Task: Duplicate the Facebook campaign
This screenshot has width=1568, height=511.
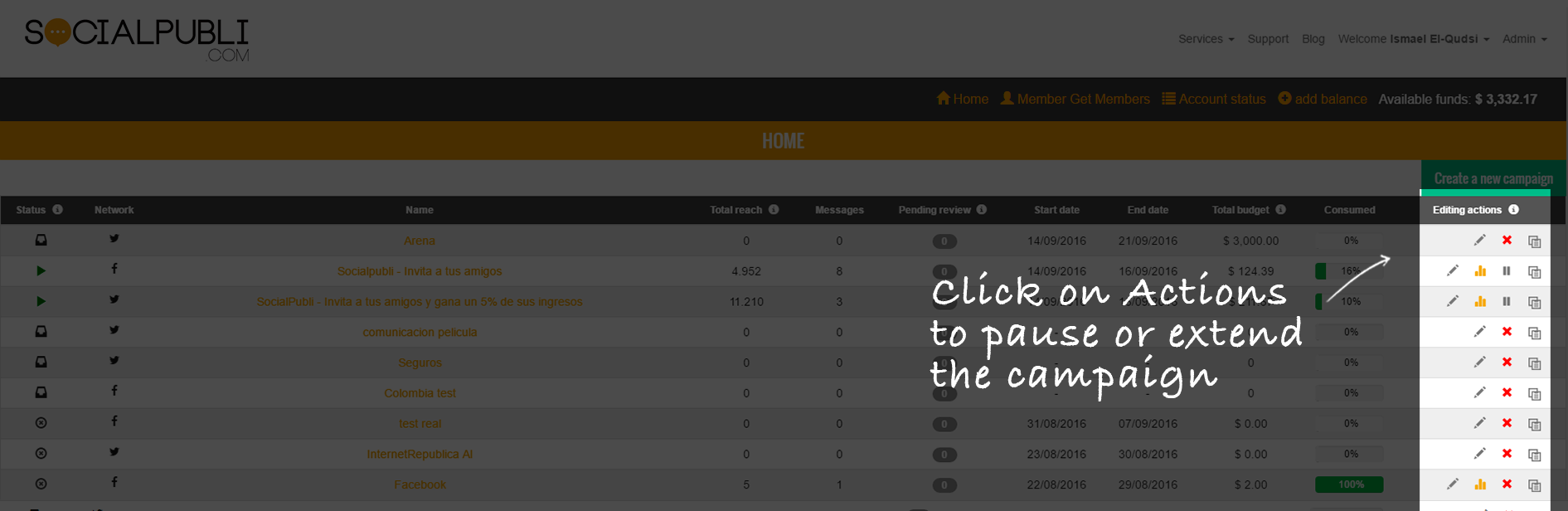Action: coord(1534,485)
